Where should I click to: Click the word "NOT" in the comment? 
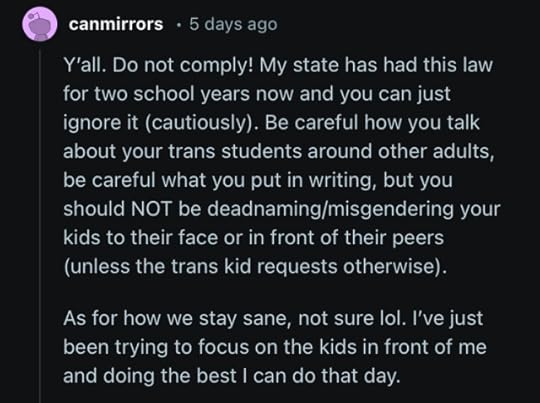[151, 209]
